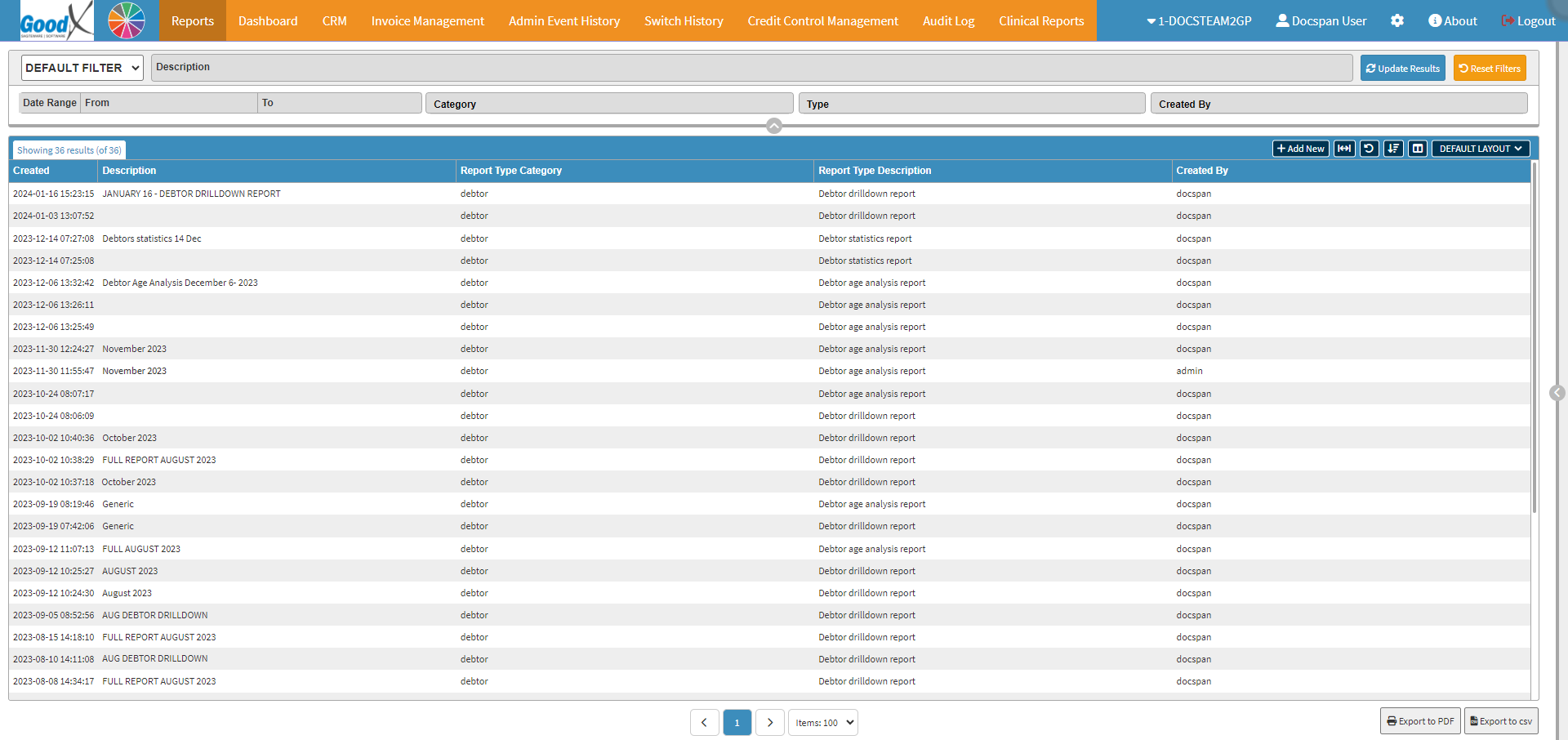Click the reset layout icon in grid toolbar

pyautogui.click(x=1369, y=149)
